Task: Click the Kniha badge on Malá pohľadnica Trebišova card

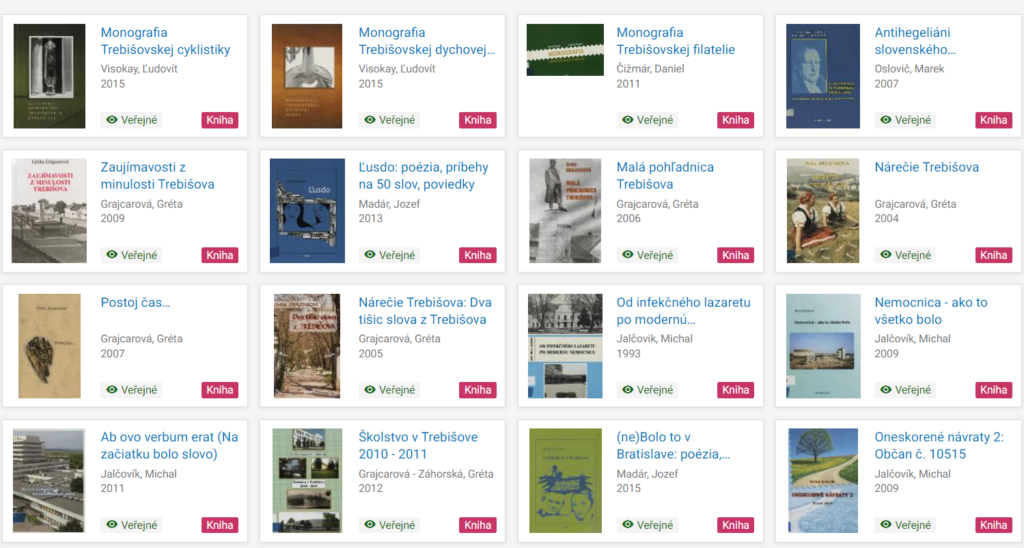Action: pos(735,255)
